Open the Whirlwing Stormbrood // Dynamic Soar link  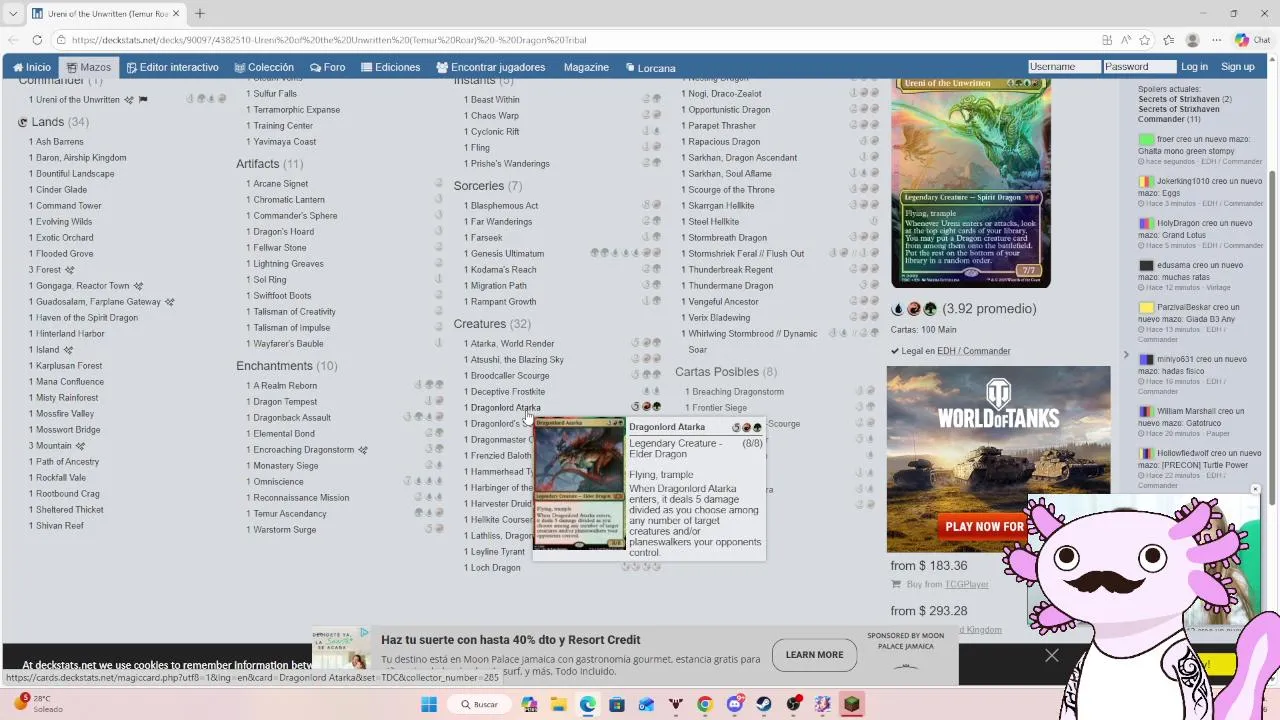pyautogui.click(x=752, y=342)
